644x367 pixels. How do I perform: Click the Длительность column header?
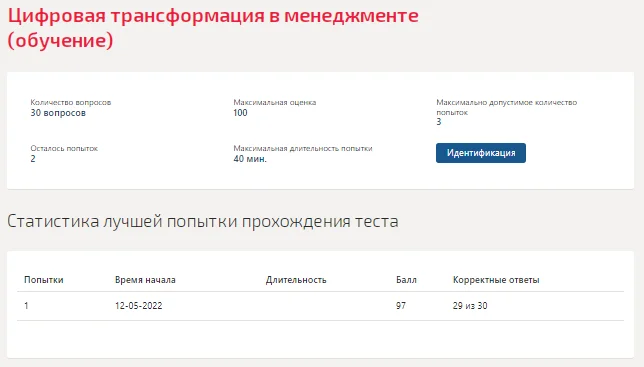click(296, 280)
